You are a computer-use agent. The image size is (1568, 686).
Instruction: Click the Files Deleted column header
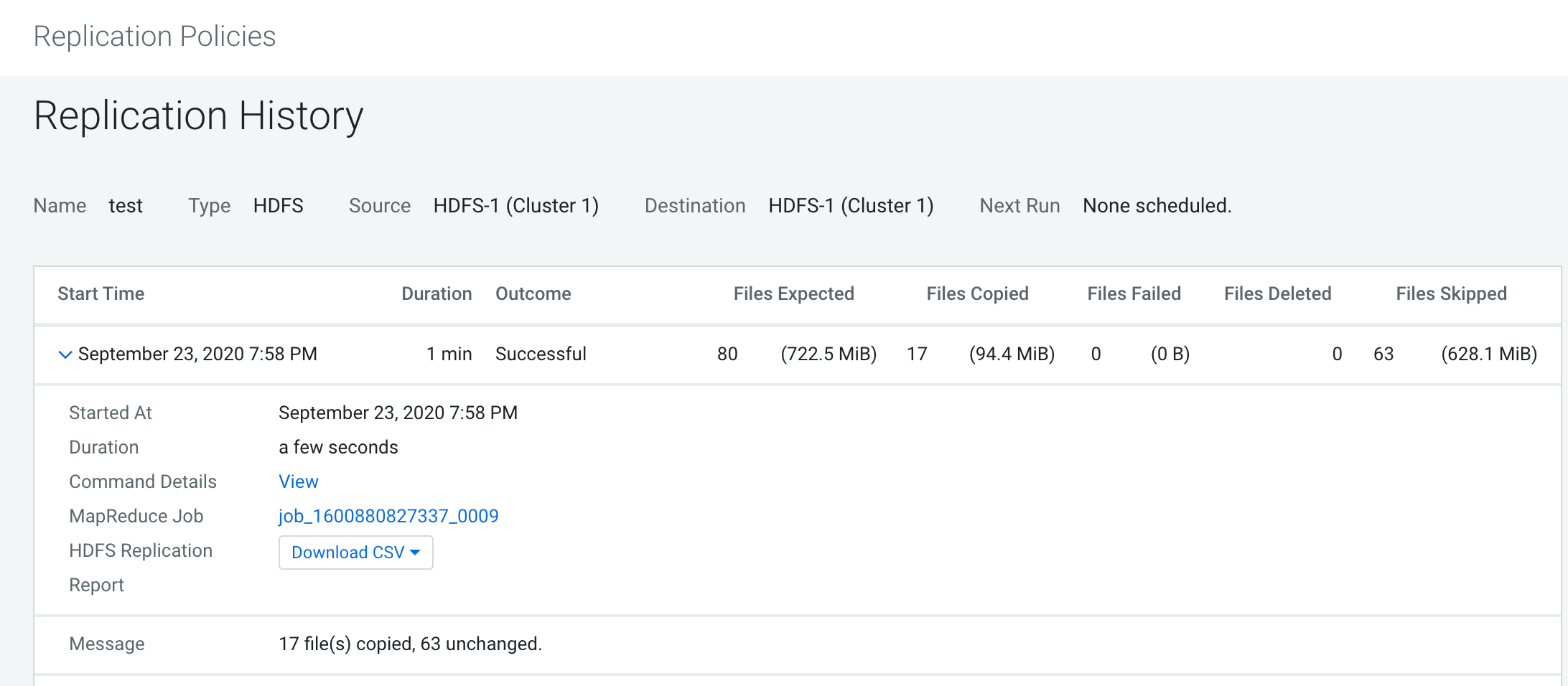(1277, 293)
